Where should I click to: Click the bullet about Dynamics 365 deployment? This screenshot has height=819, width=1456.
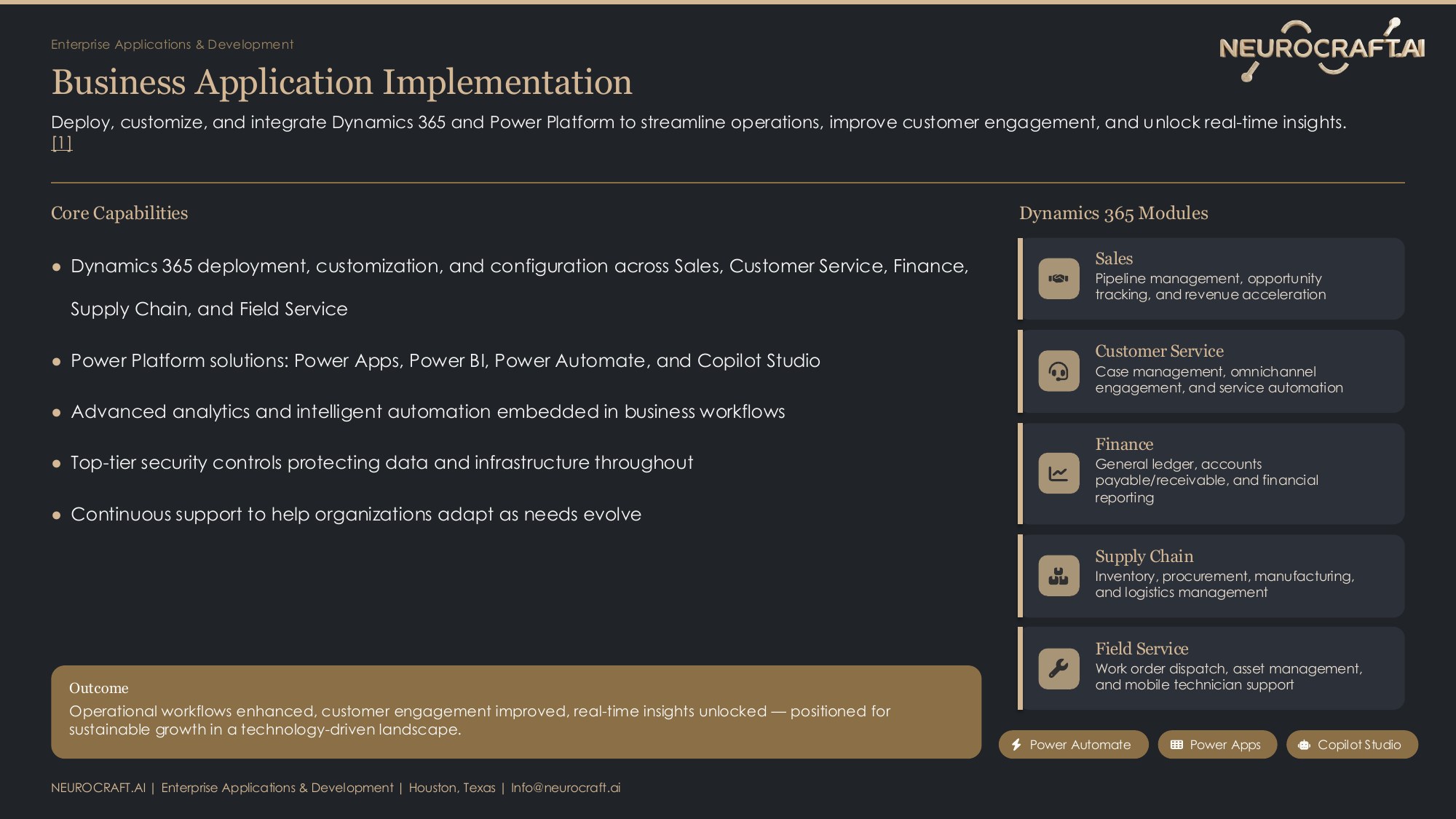(520, 288)
